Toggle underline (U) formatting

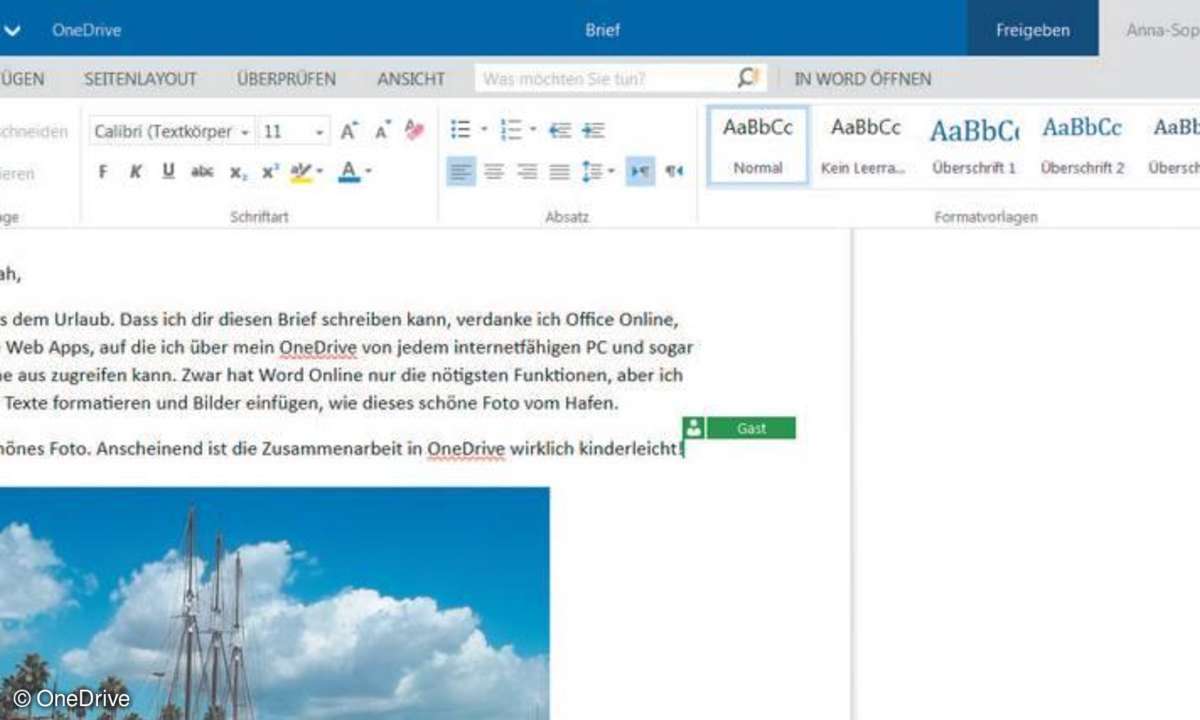click(x=168, y=172)
